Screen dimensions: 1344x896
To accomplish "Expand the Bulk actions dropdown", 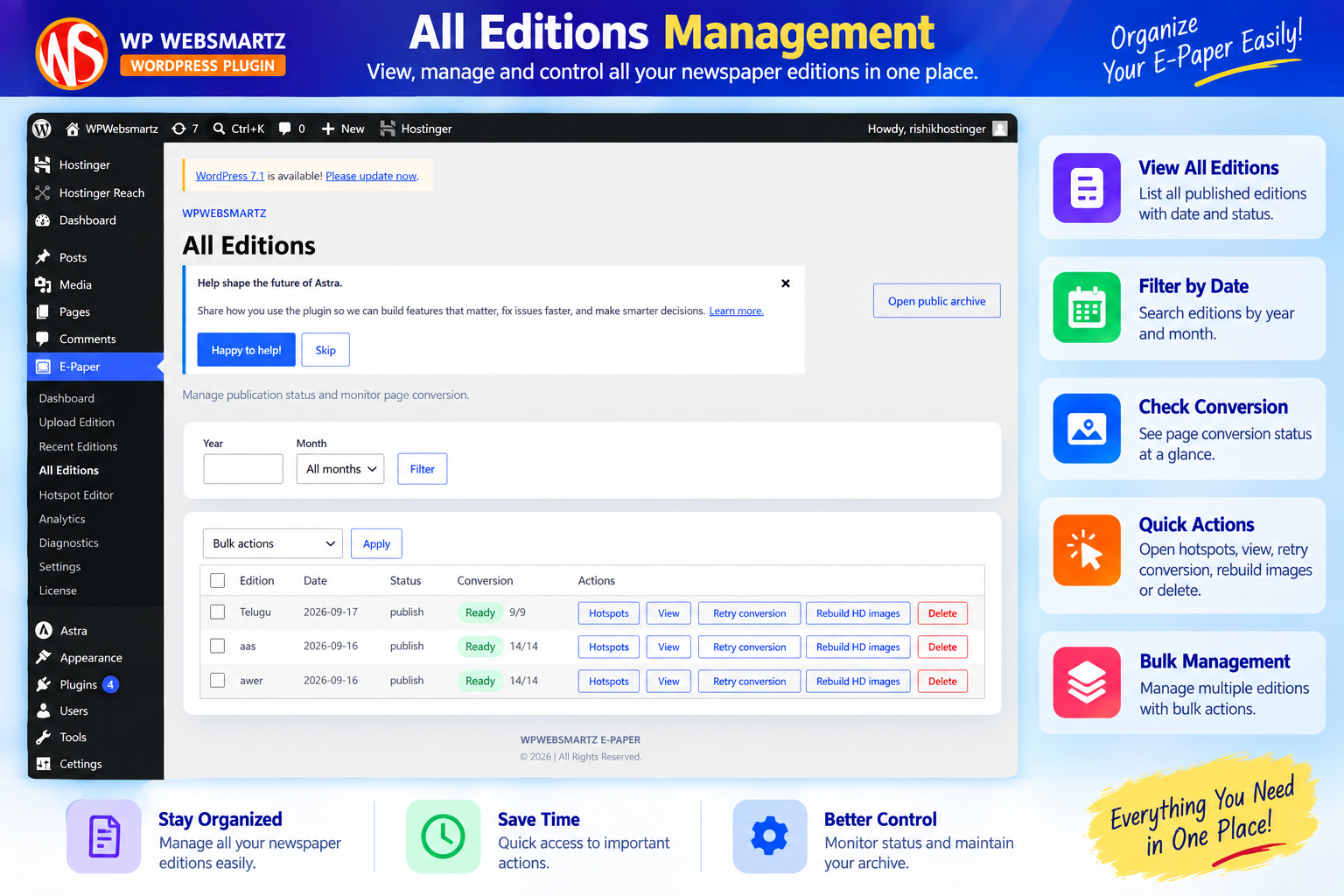I will click(272, 543).
